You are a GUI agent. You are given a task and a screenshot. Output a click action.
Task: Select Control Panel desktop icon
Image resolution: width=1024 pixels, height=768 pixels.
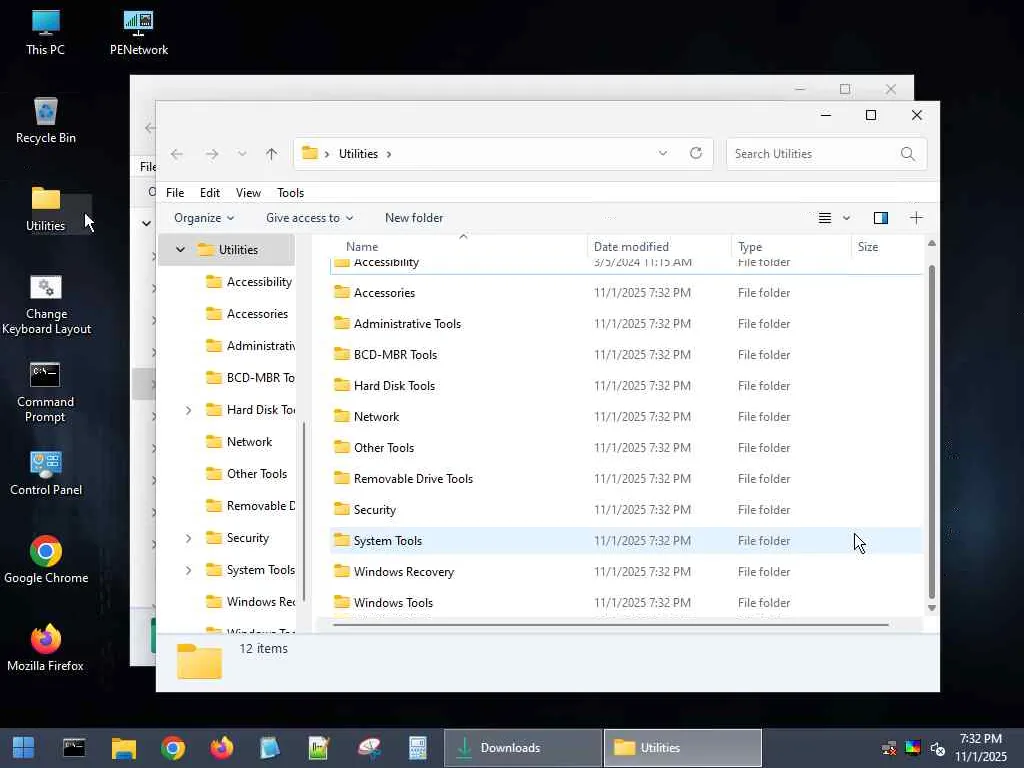[46, 473]
